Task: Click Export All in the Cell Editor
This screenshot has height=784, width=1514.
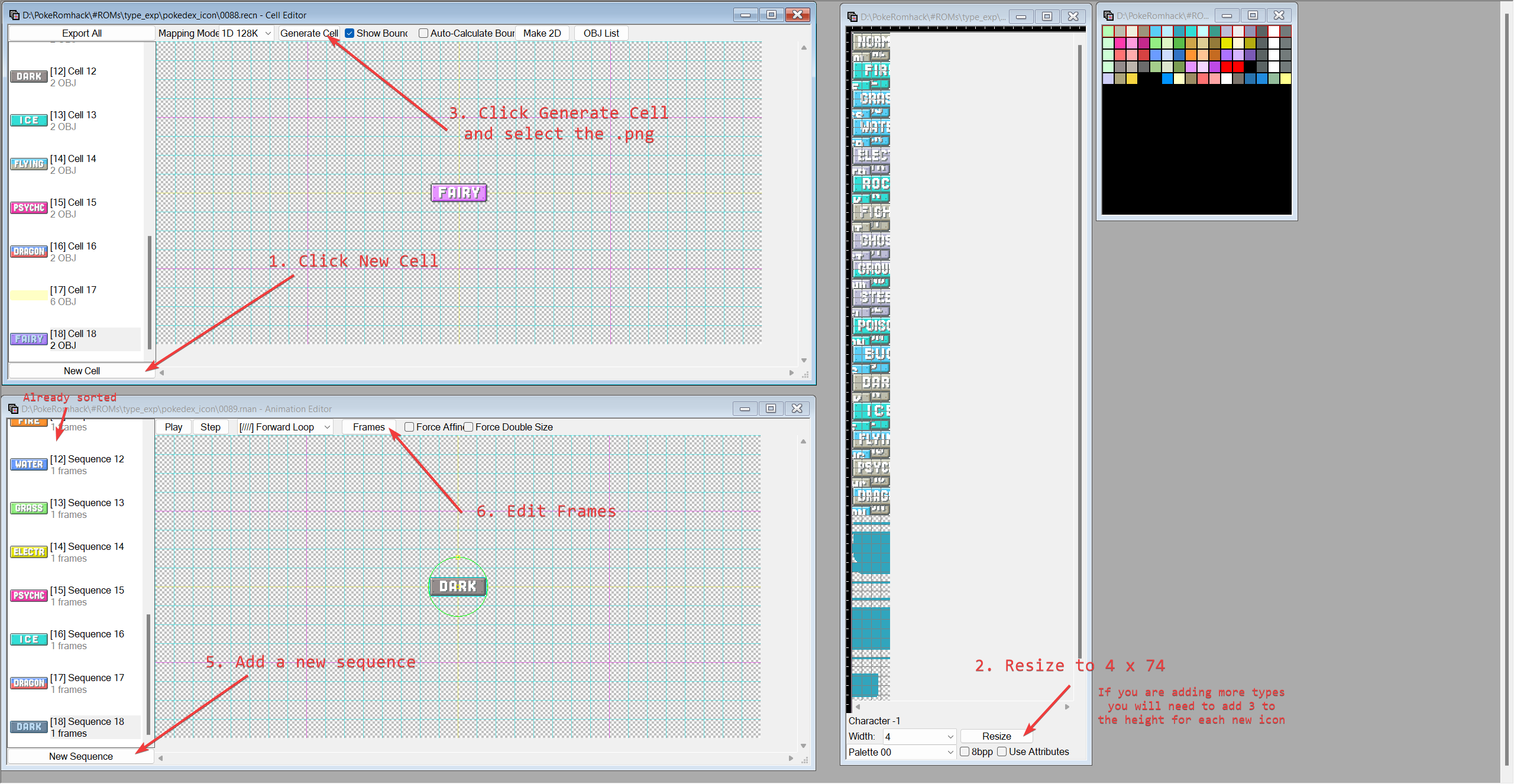Action: coord(82,33)
